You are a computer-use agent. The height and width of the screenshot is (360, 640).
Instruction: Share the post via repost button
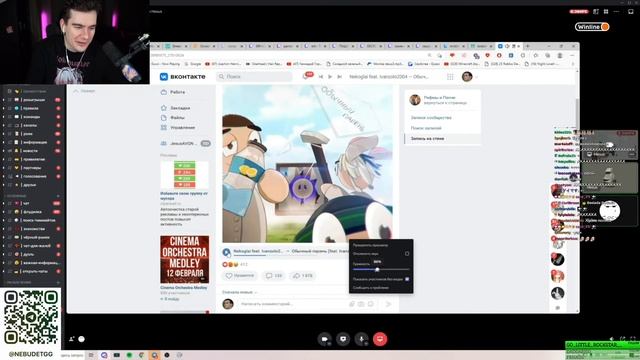(x=302, y=276)
